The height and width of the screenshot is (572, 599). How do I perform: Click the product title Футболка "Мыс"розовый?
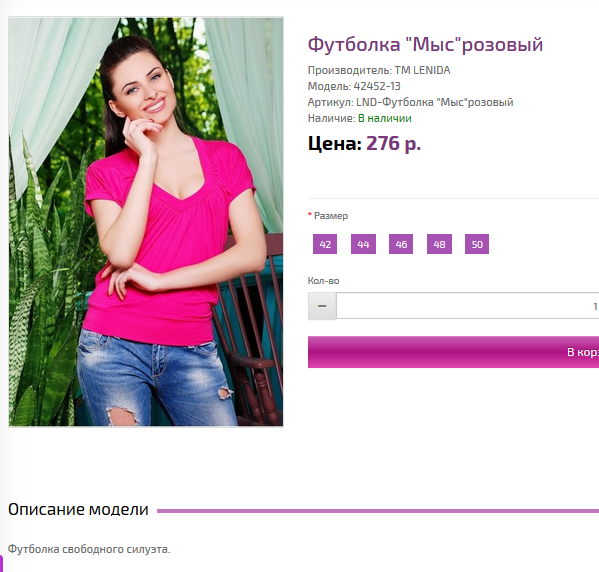click(425, 44)
